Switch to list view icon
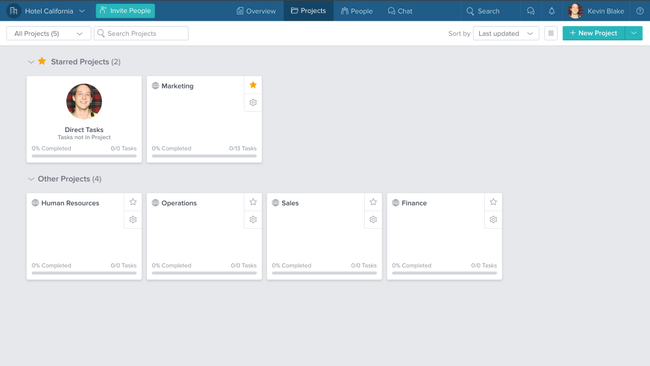Screen dimensions: 650x366 [x=551, y=34]
